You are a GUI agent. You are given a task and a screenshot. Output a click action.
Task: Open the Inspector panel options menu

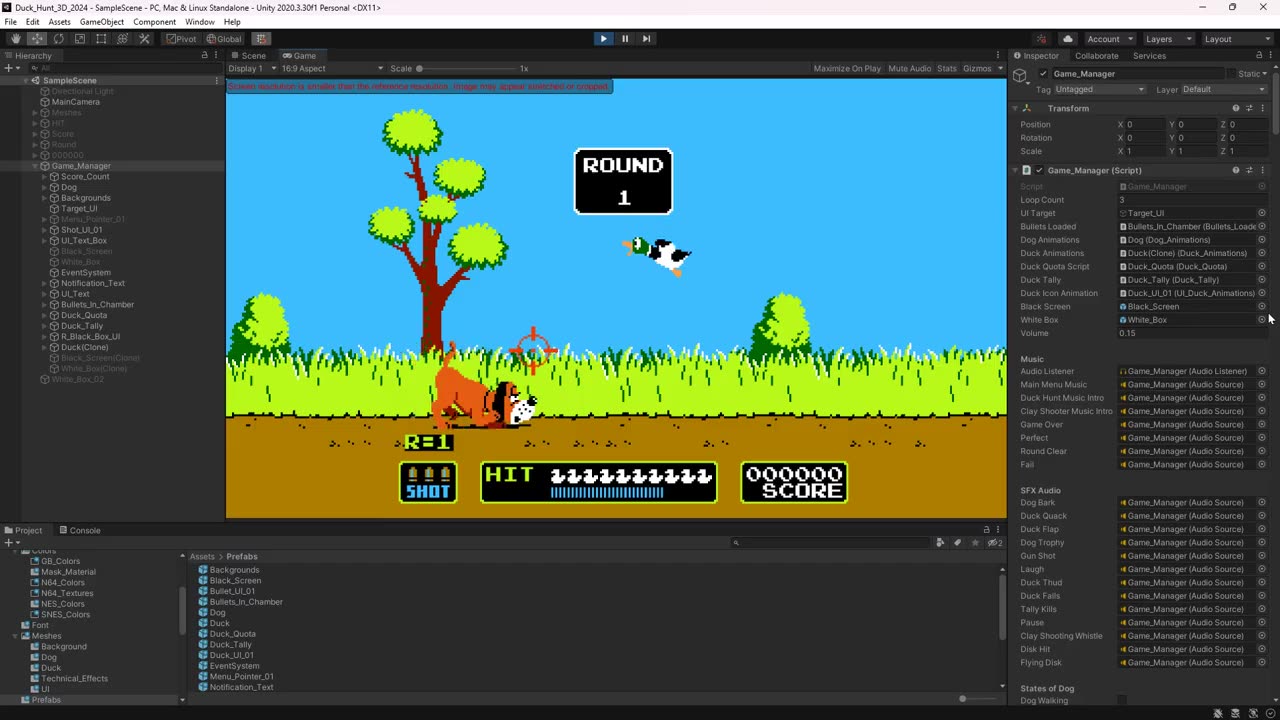pyautogui.click(x=1271, y=56)
